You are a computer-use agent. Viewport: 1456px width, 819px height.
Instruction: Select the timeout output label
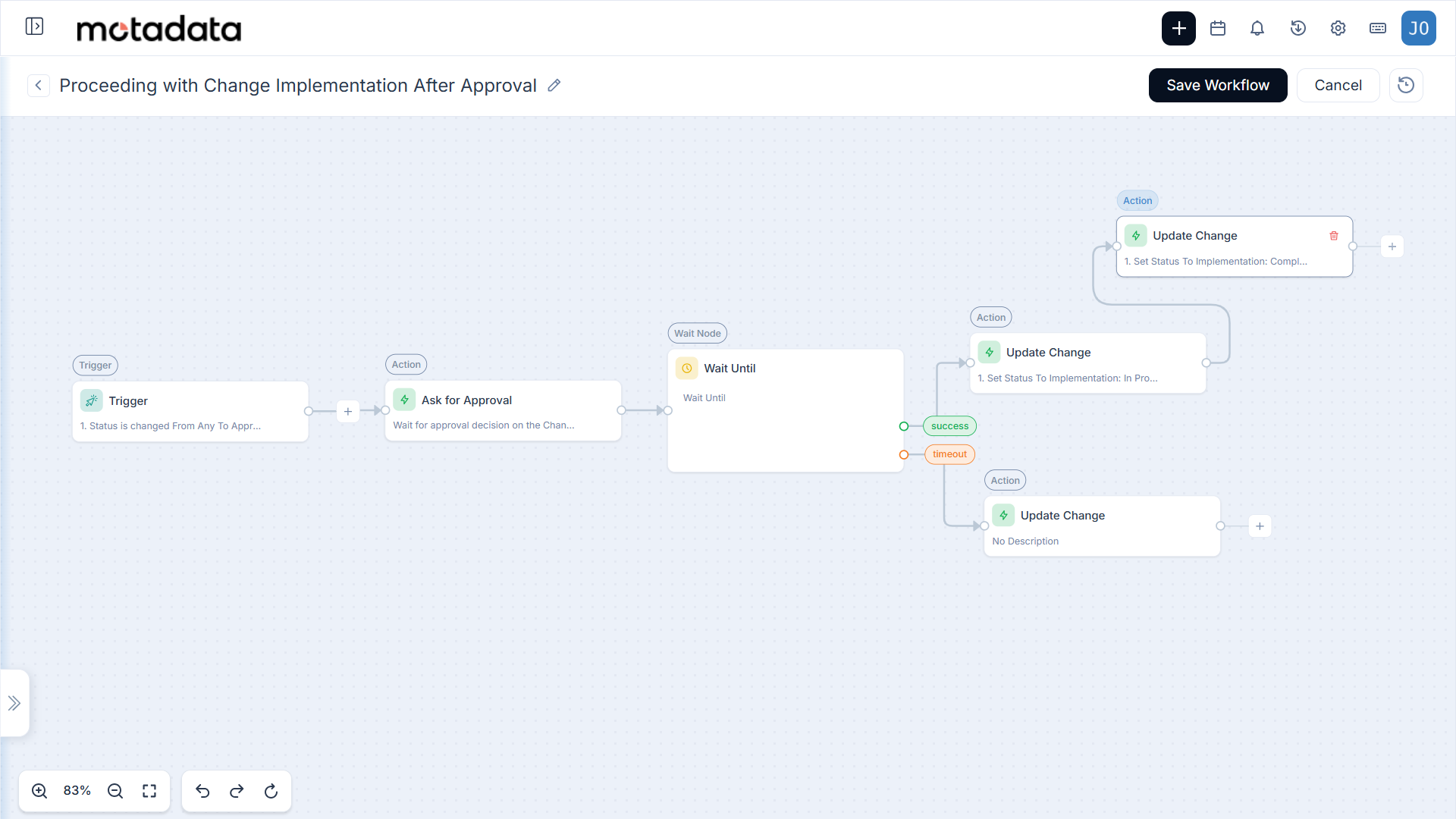(949, 454)
